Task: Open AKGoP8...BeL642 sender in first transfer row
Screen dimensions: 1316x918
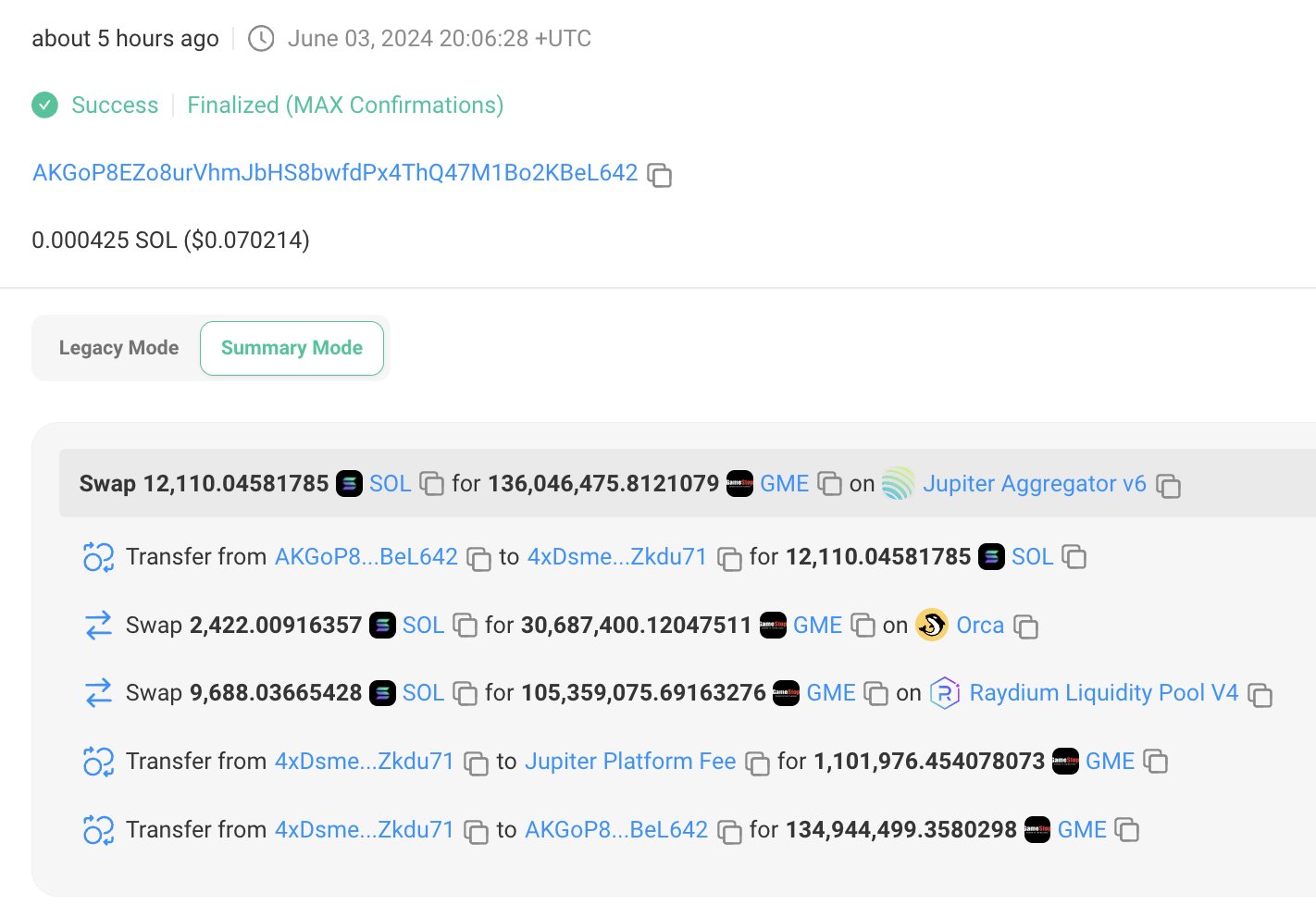Action: click(366, 557)
